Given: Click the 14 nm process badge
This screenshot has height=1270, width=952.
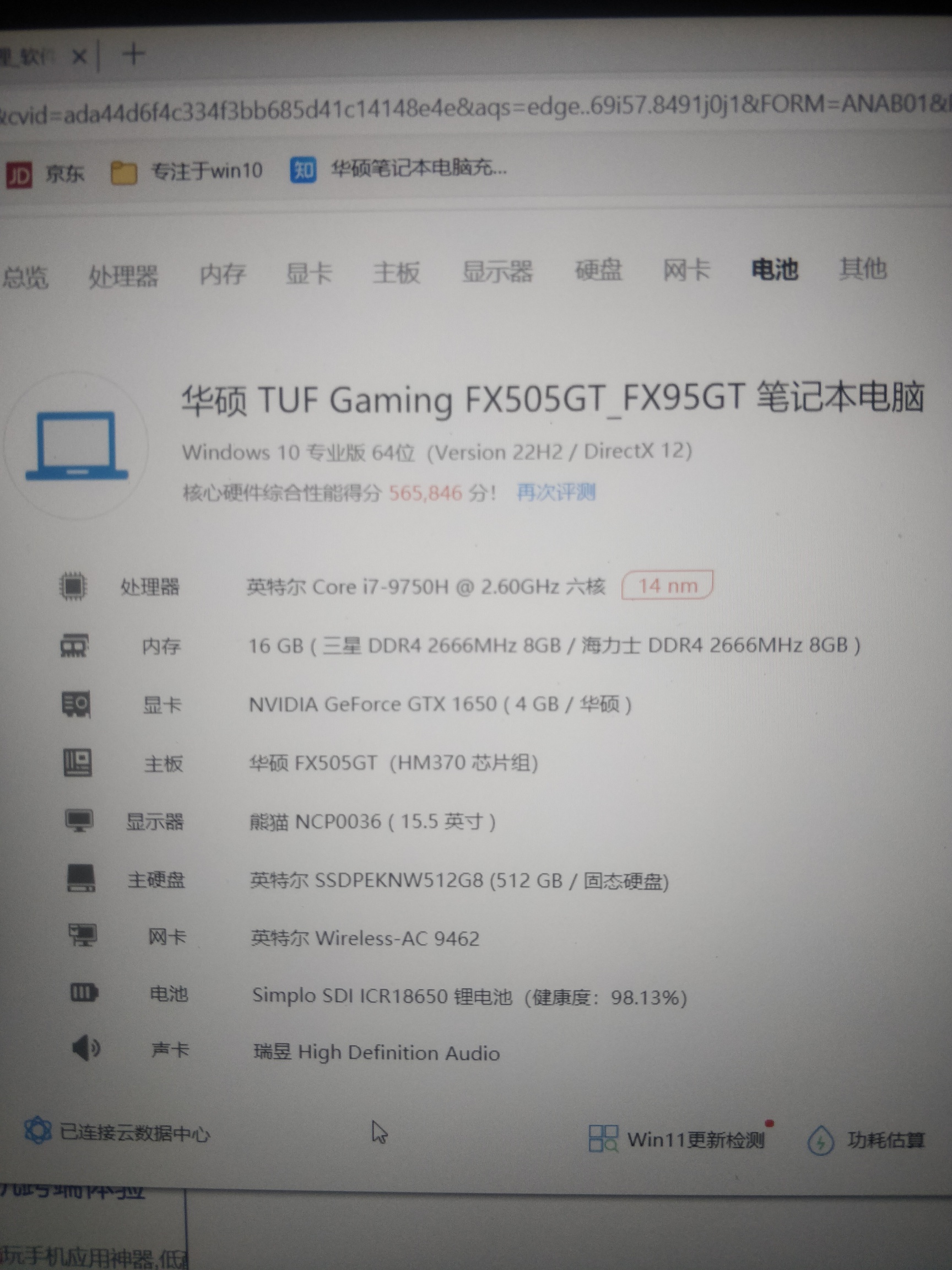Looking at the screenshot, I should tap(667, 585).
